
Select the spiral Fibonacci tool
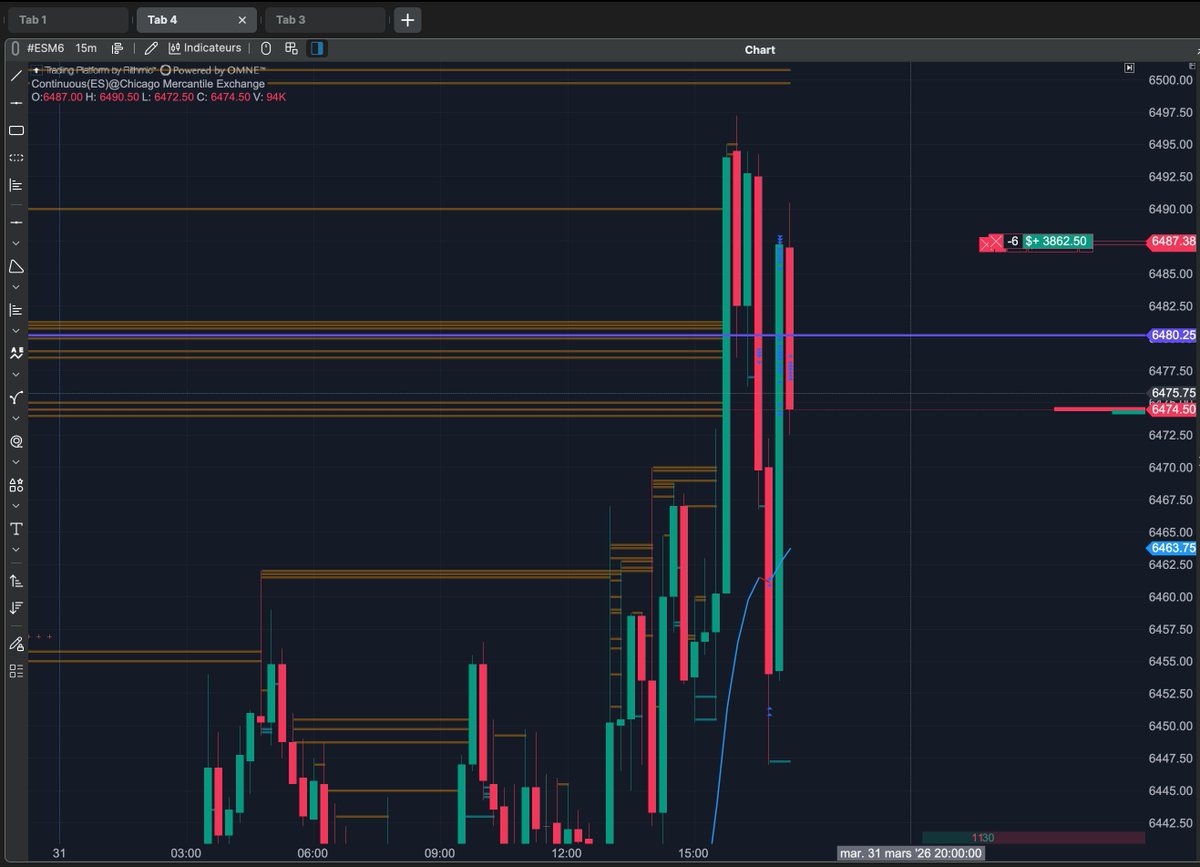click(x=16, y=441)
